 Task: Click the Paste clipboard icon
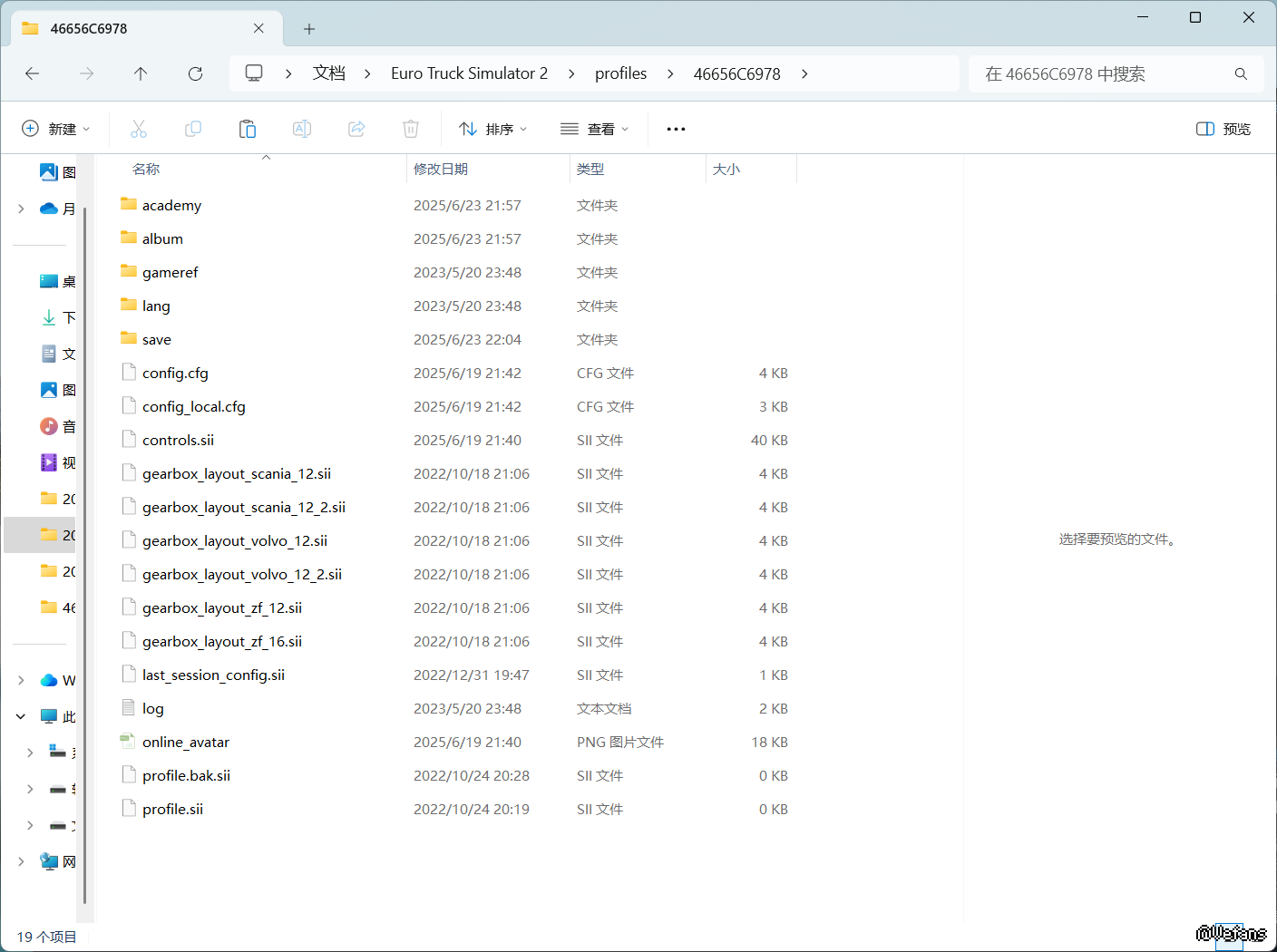pyautogui.click(x=248, y=129)
